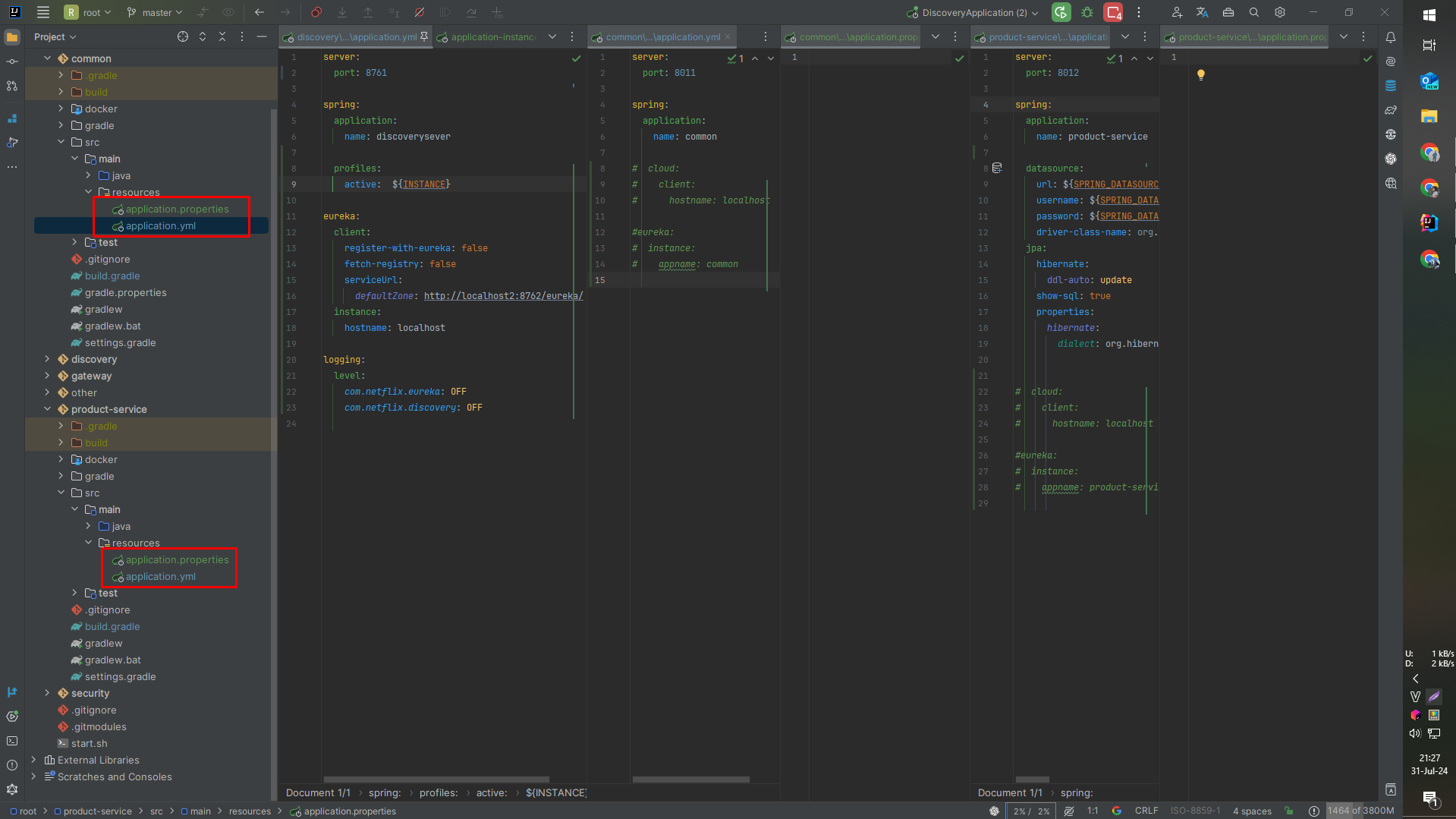1456x819 pixels.
Task: Click the Commit red circles toolbar icon
Action: (x=316, y=12)
